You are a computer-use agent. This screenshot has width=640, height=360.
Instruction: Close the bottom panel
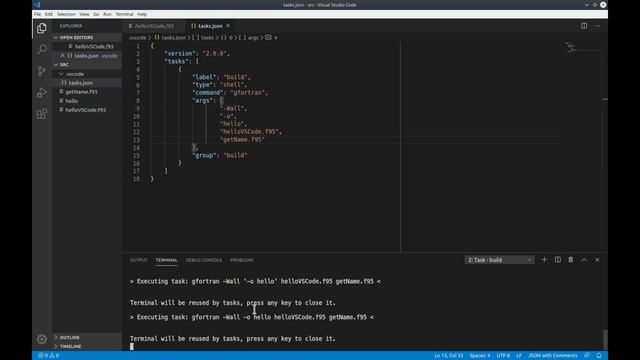pyautogui.click(x=597, y=260)
